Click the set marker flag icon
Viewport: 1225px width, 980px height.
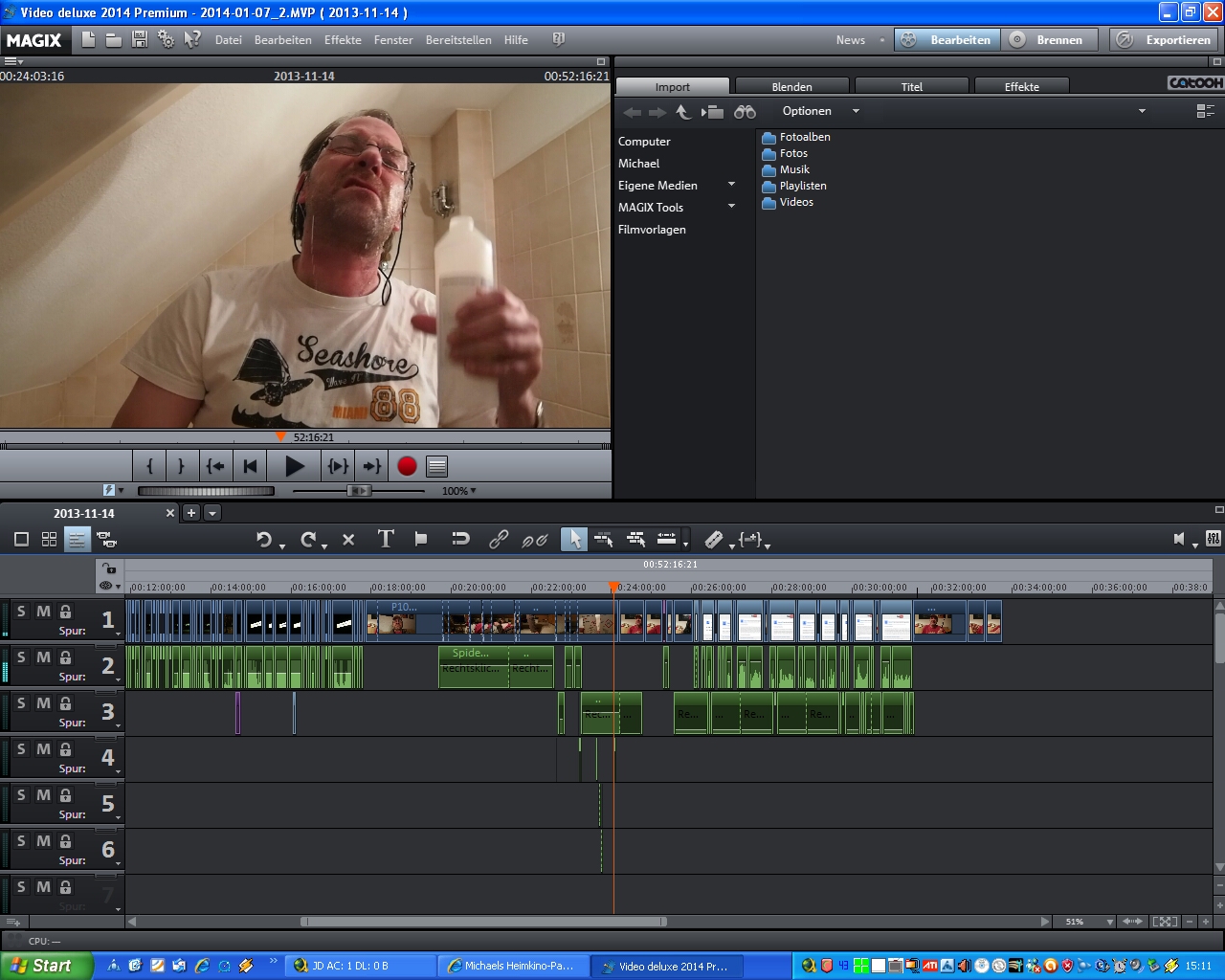pos(421,540)
